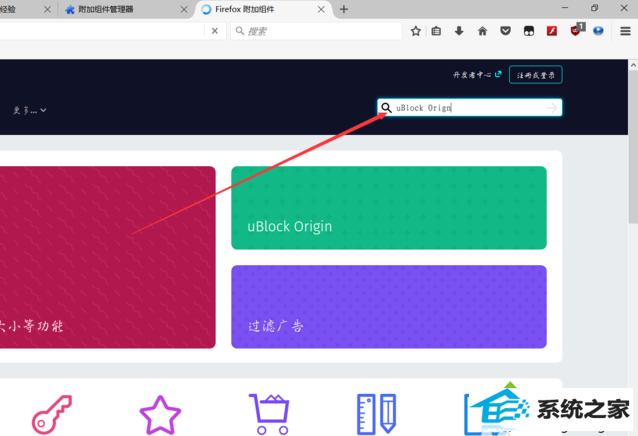Open the shopping cart category icon
638x436 pixels.
[269, 414]
